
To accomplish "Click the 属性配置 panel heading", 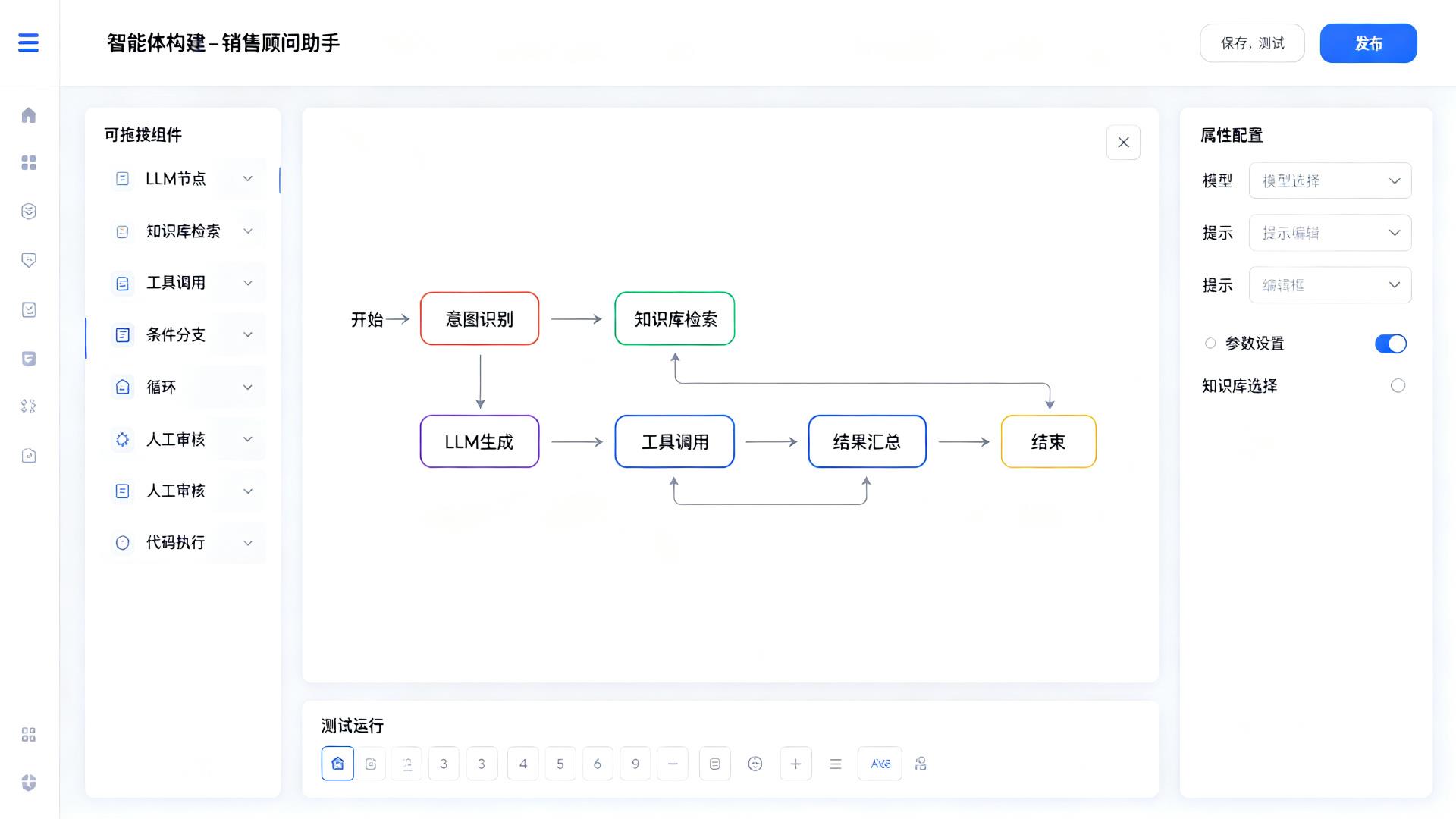I will 1232,136.
